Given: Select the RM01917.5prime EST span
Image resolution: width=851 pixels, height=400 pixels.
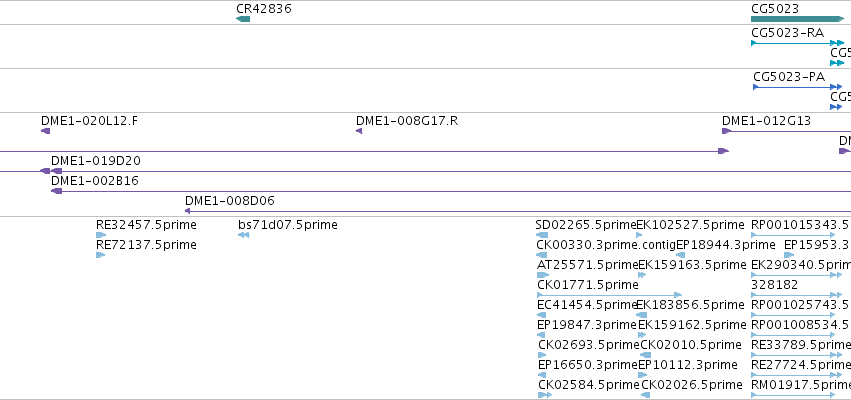Looking at the screenshot, I should pos(793,395).
